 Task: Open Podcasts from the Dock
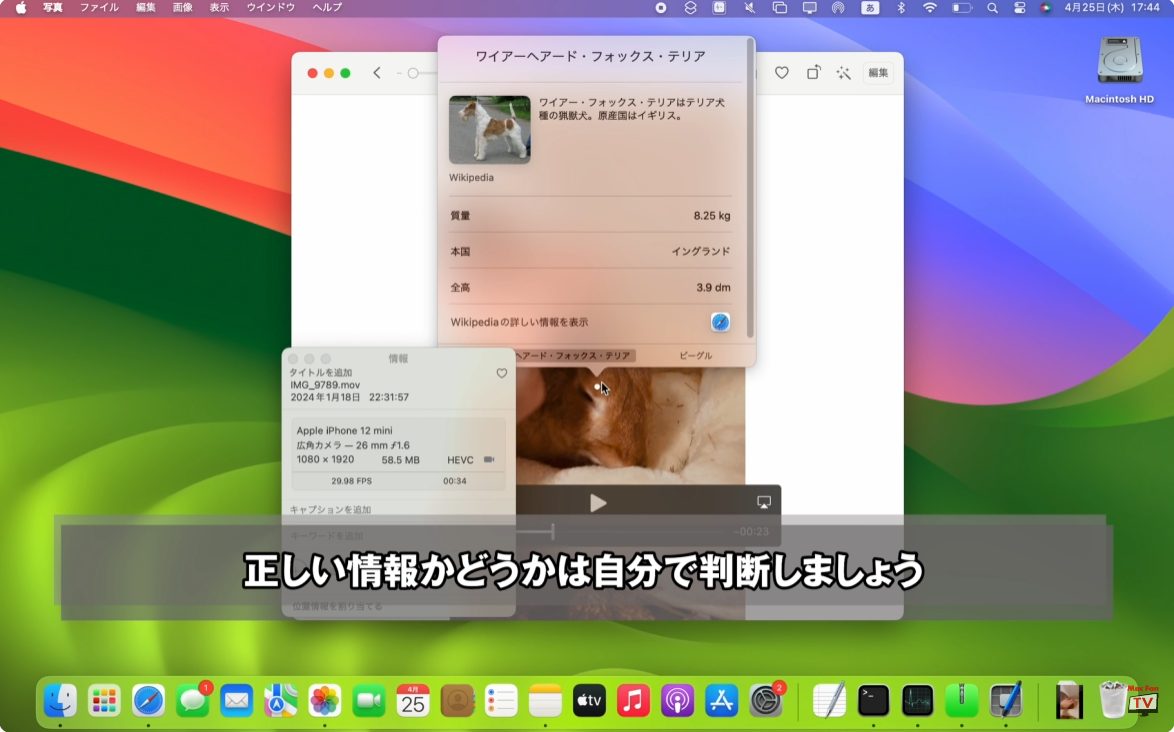(x=678, y=701)
